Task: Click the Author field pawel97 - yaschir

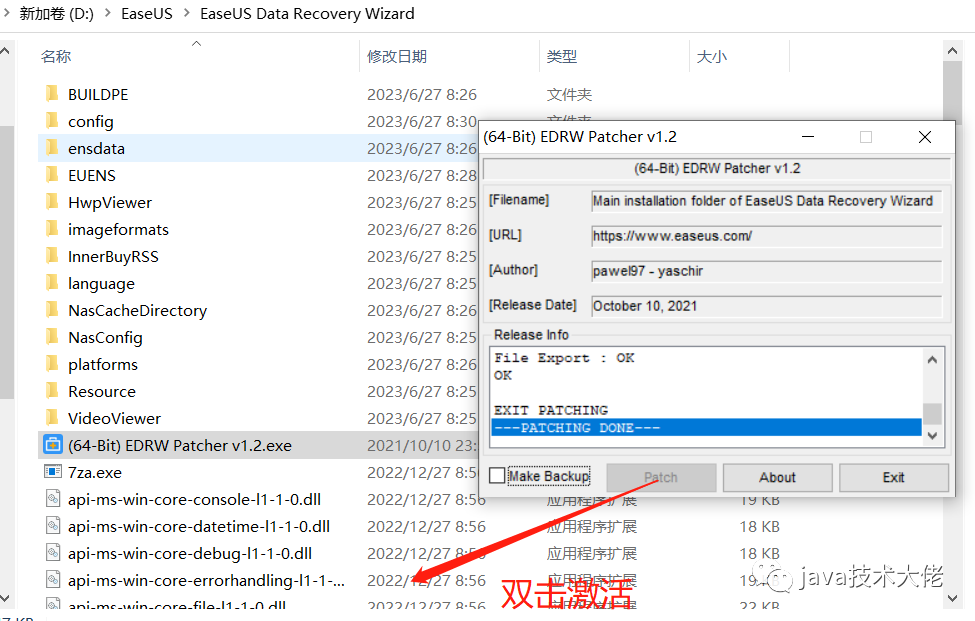Action: pyautogui.click(x=766, y=271)
